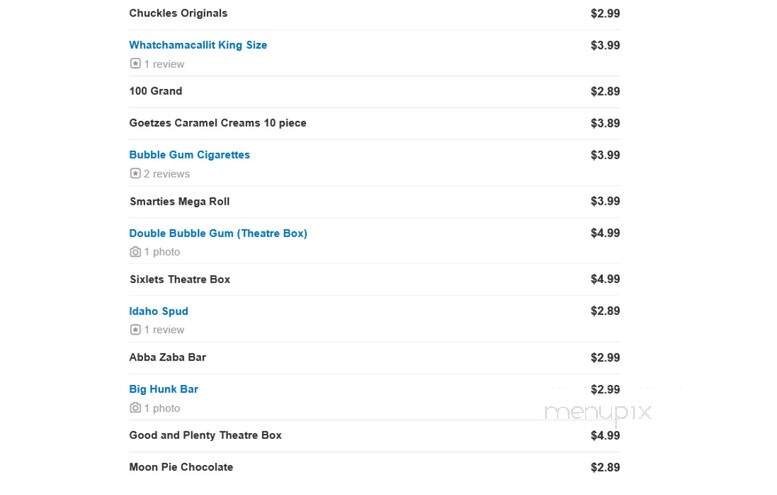Screen dimensions: 777x495
Task: Open the Bubble Gum Cigarettes link
Action: pos(189,155)
